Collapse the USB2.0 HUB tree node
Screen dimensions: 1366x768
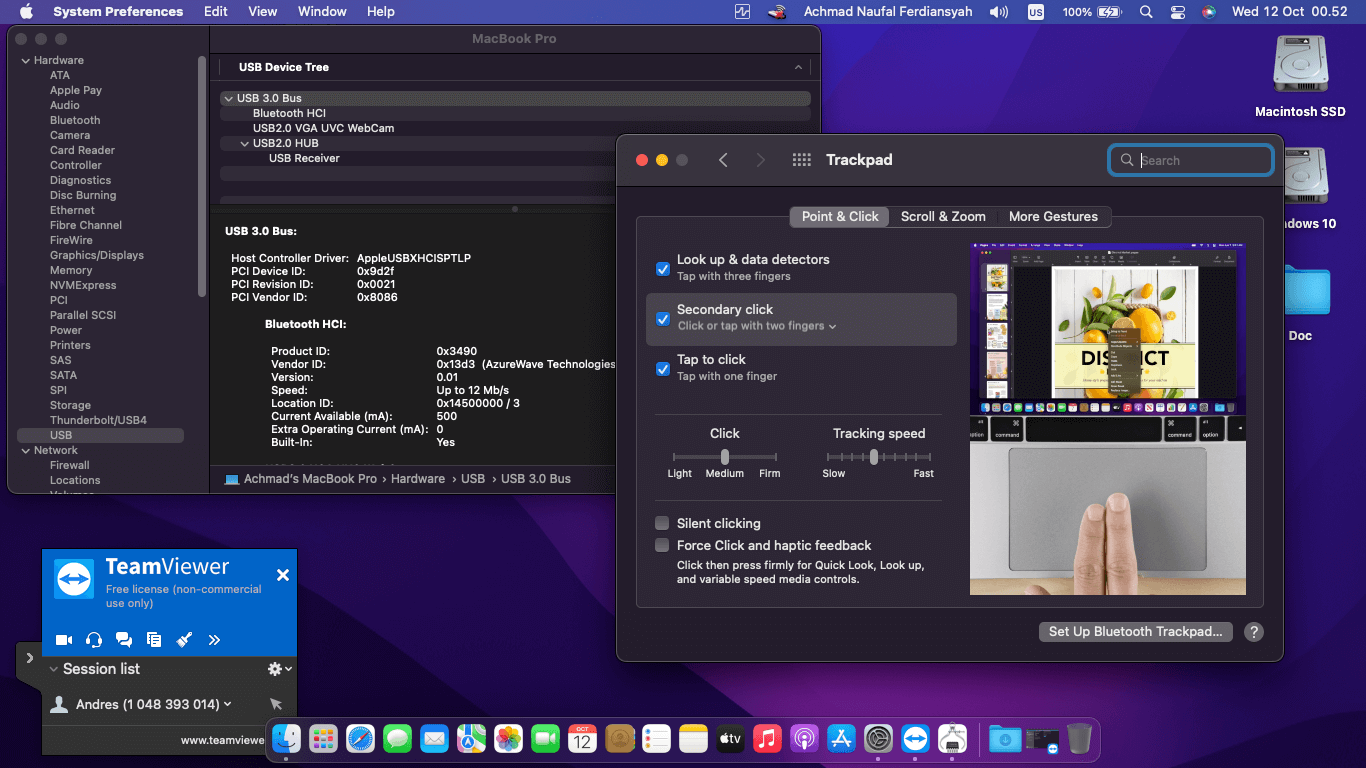pyautogui.click(x=244, y=143)
